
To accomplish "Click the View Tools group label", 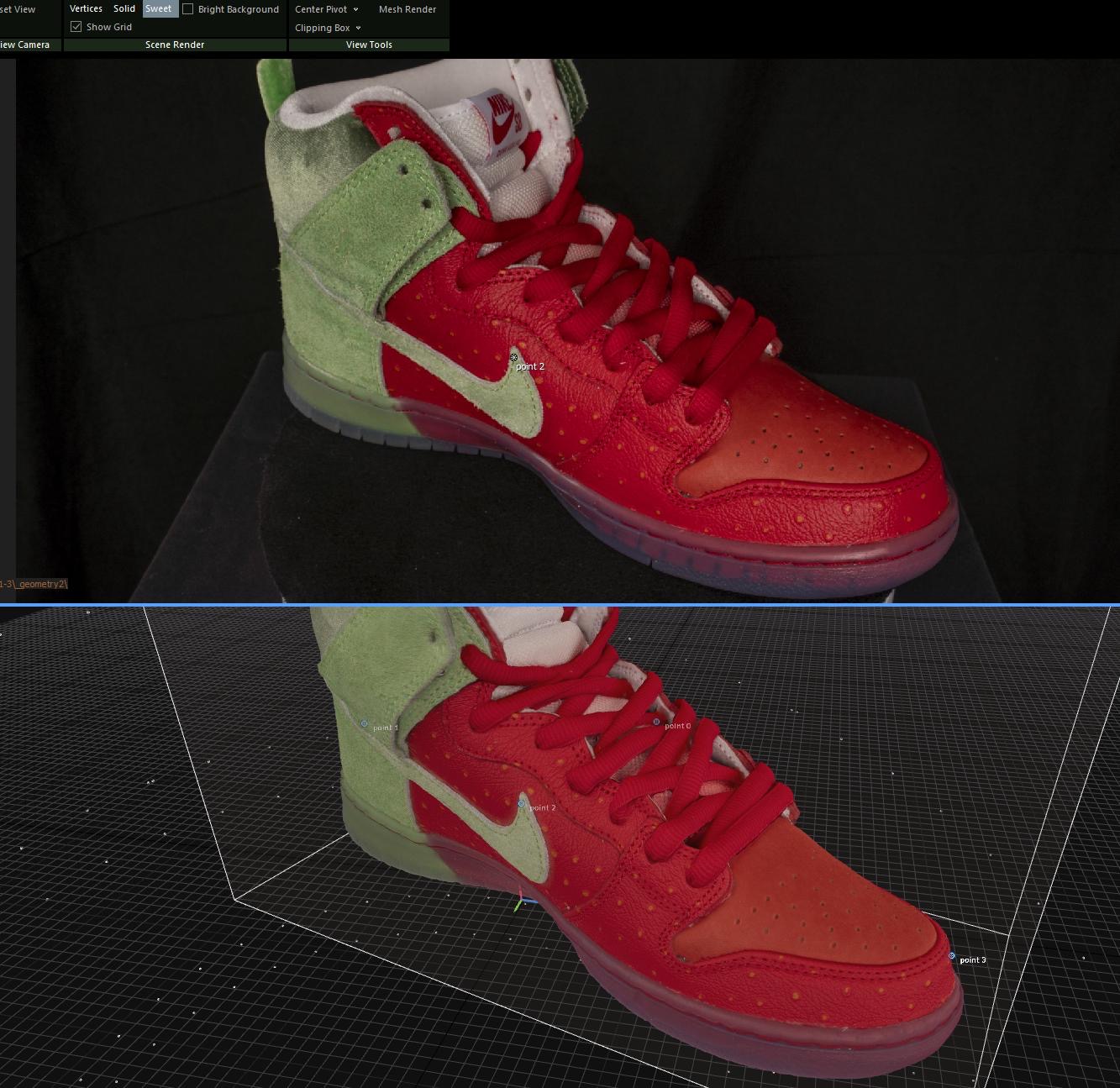I will [369, 45].
